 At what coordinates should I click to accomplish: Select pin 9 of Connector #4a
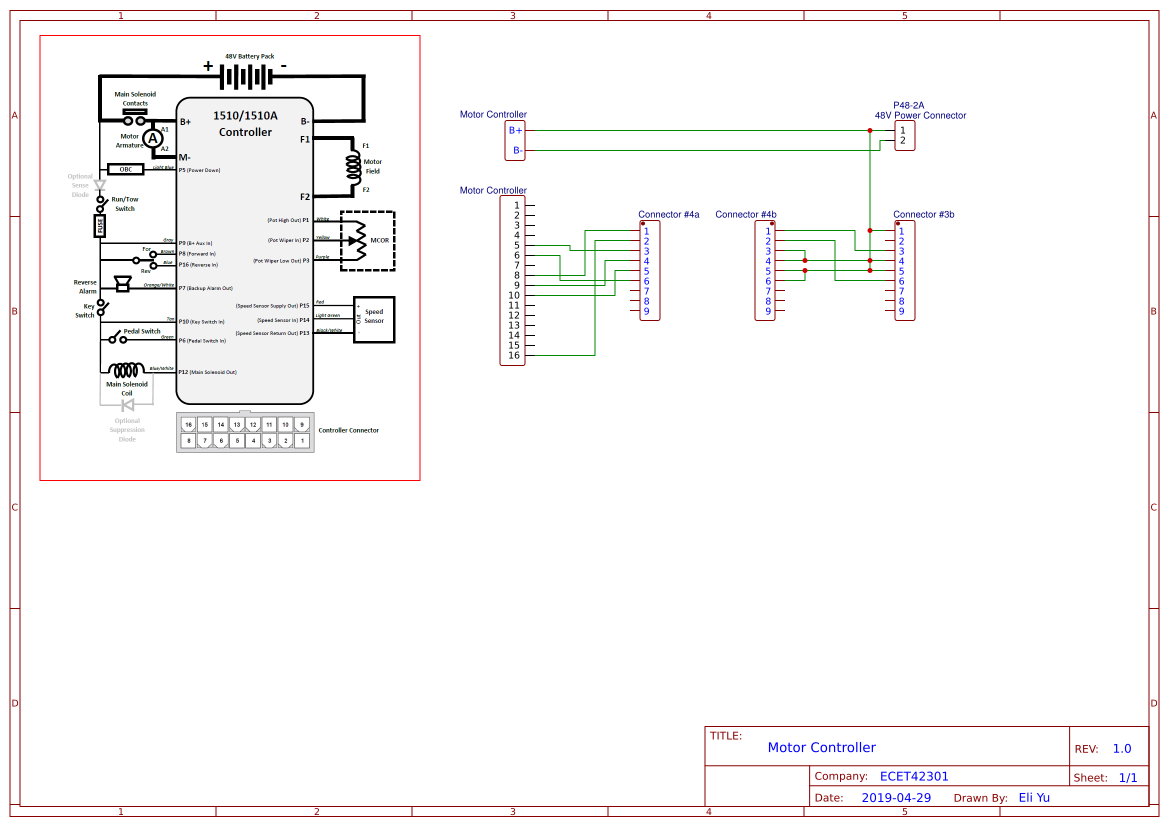click(x=646, y=312)
